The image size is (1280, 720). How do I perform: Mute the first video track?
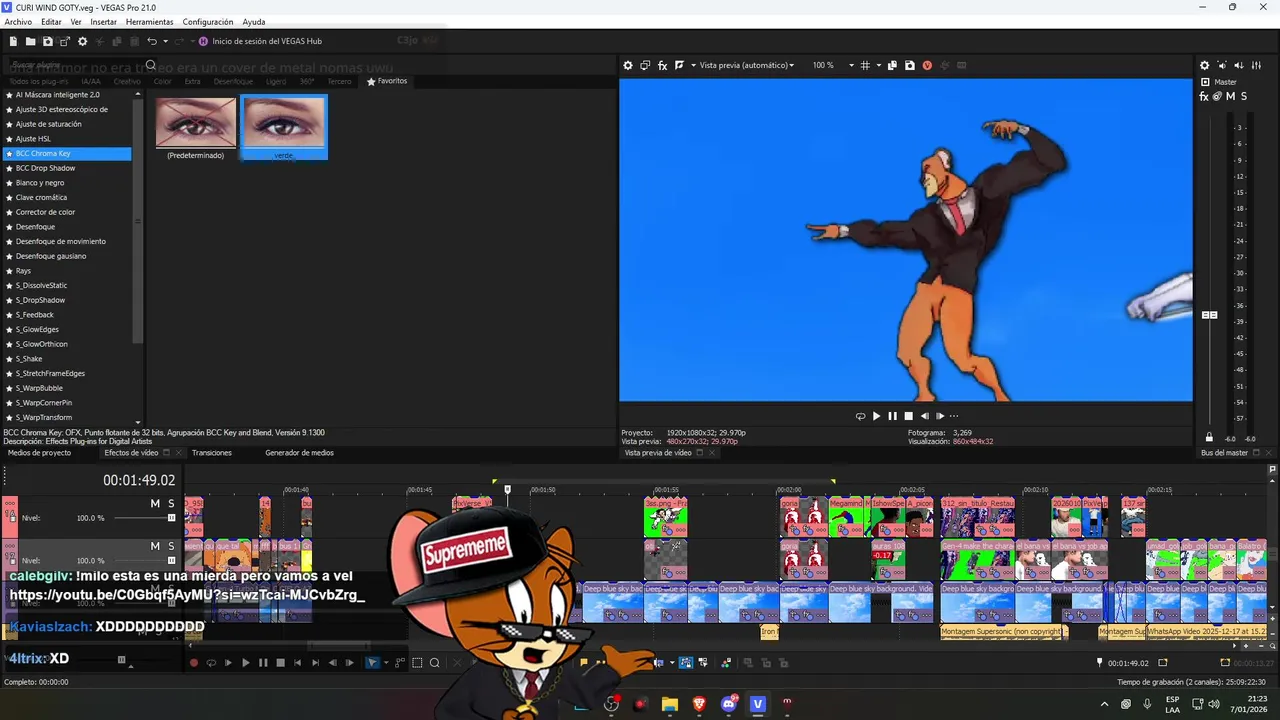click(155, 504)
